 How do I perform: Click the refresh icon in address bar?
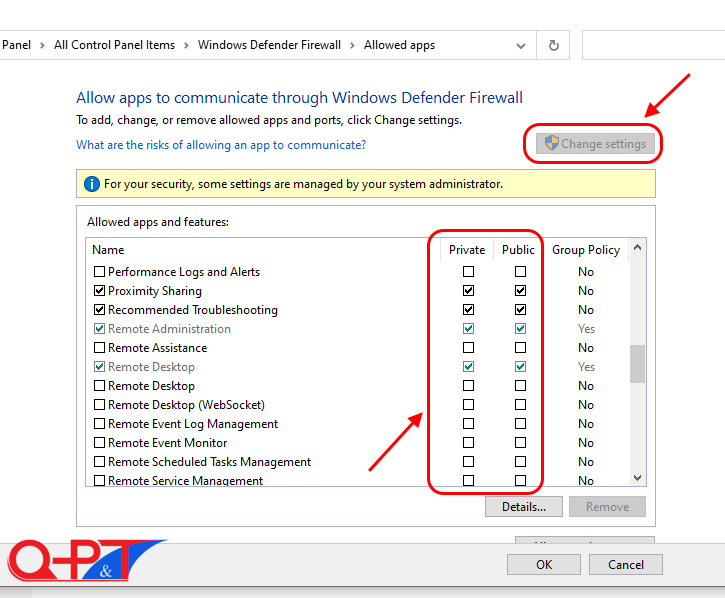click(553, 45)
